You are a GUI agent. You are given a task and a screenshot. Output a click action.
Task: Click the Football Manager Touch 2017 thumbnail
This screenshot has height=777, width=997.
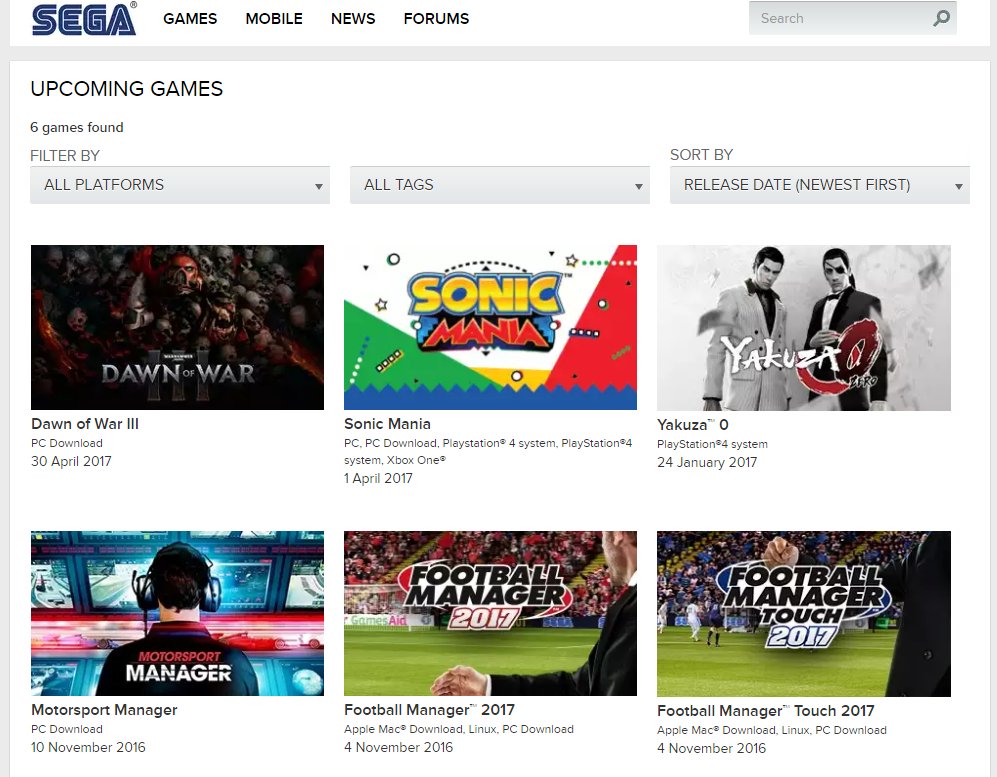803,613
